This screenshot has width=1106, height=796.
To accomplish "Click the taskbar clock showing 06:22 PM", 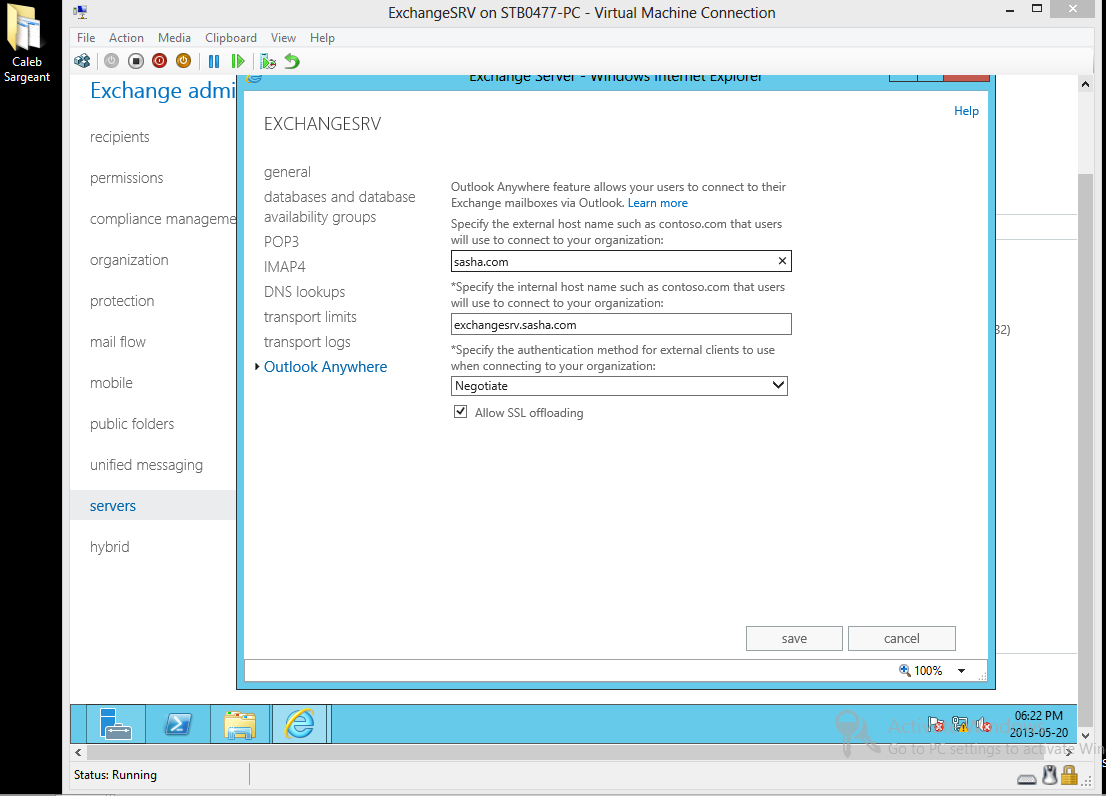I will tap(1038, 724).
